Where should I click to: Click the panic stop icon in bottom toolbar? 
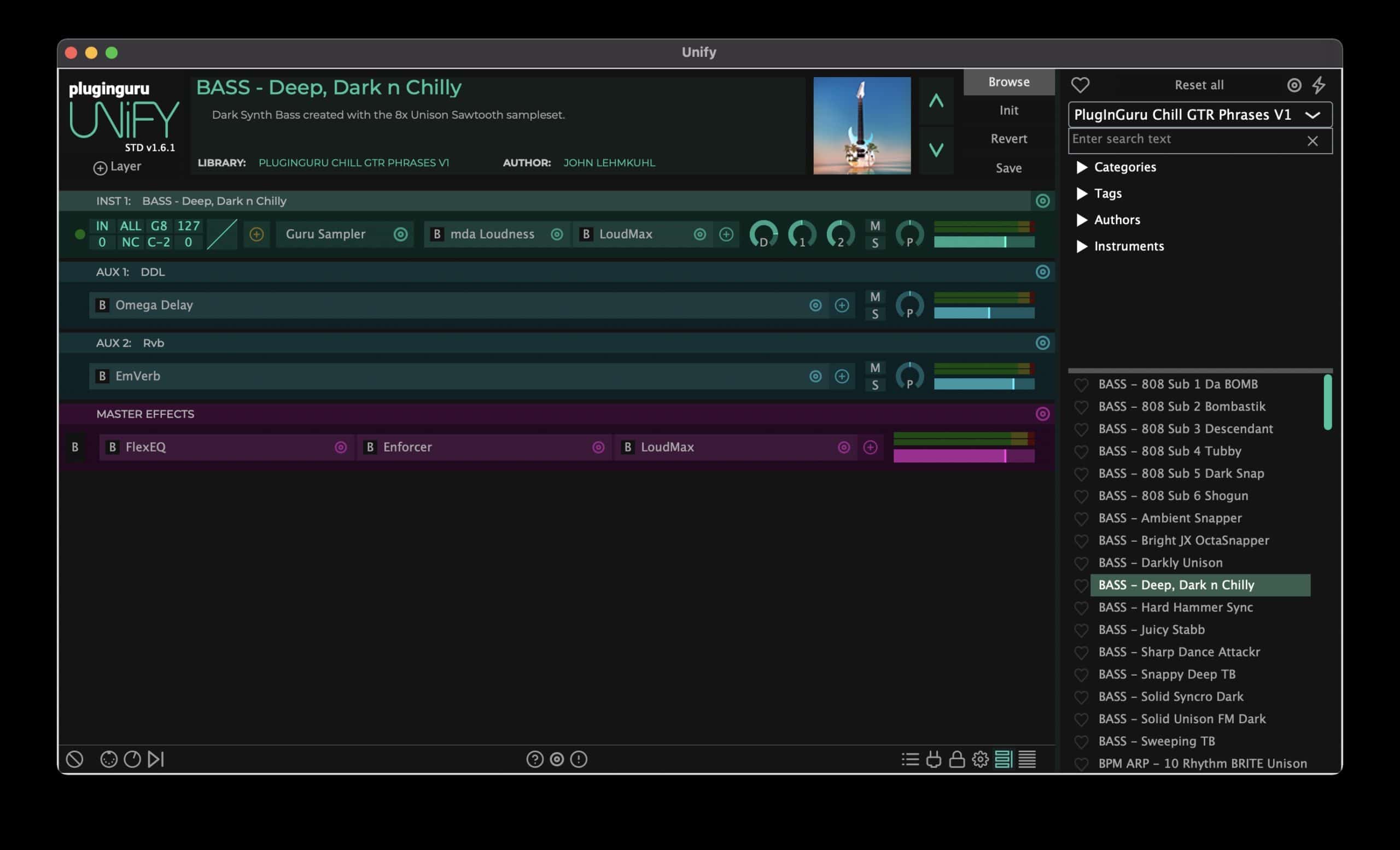click(x=74, y=759)
